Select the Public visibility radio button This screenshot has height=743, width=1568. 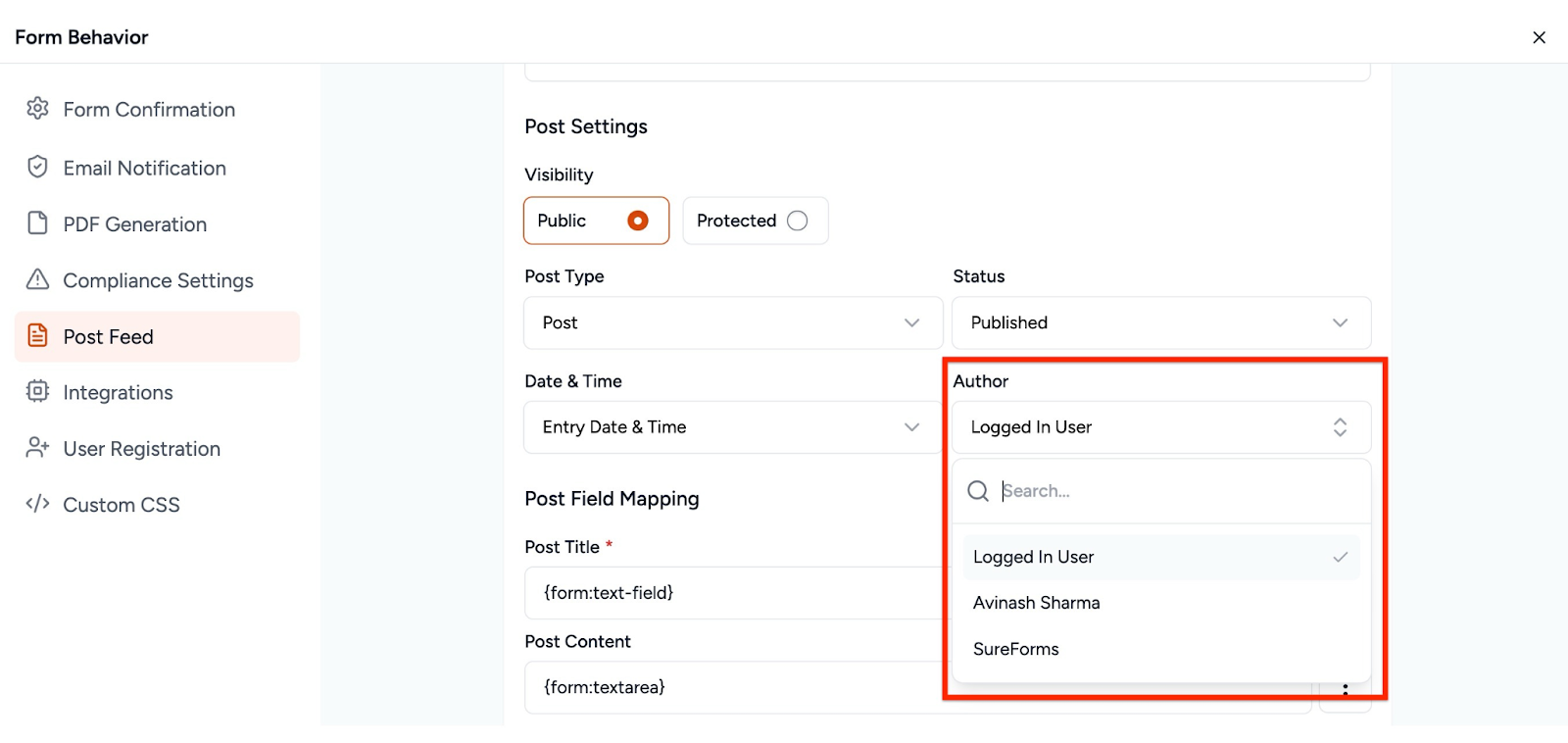point(637,221)
